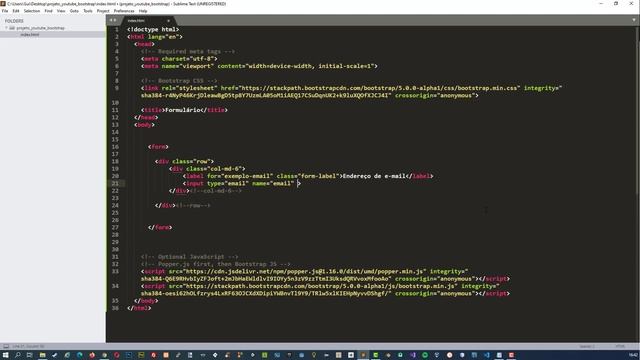Click line number 21 in the gutter
This screenshot has width=640, height=360.
click(x=115, y=183)
